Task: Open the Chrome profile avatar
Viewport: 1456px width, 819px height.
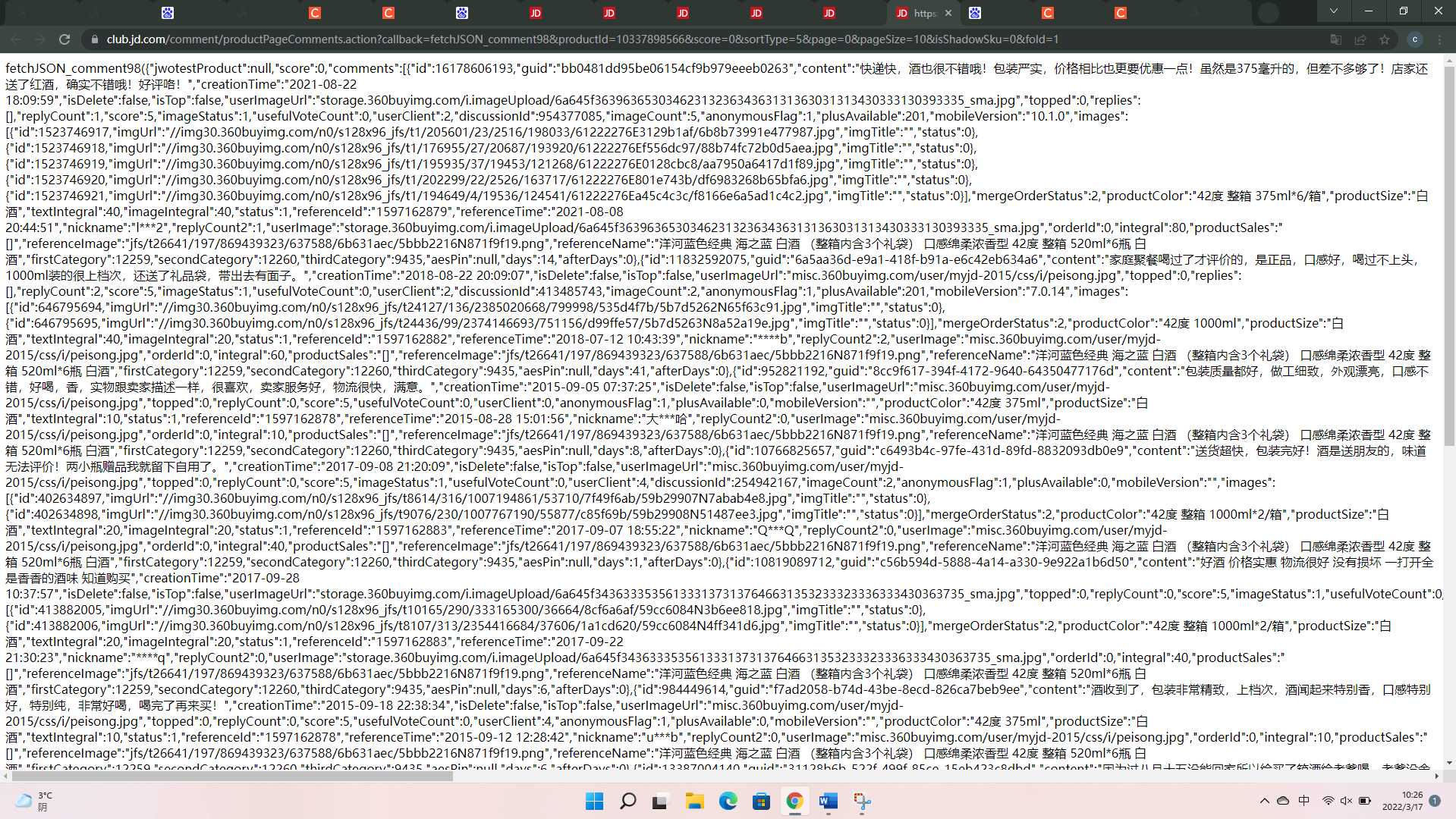Action: (x=1414, y=39)
